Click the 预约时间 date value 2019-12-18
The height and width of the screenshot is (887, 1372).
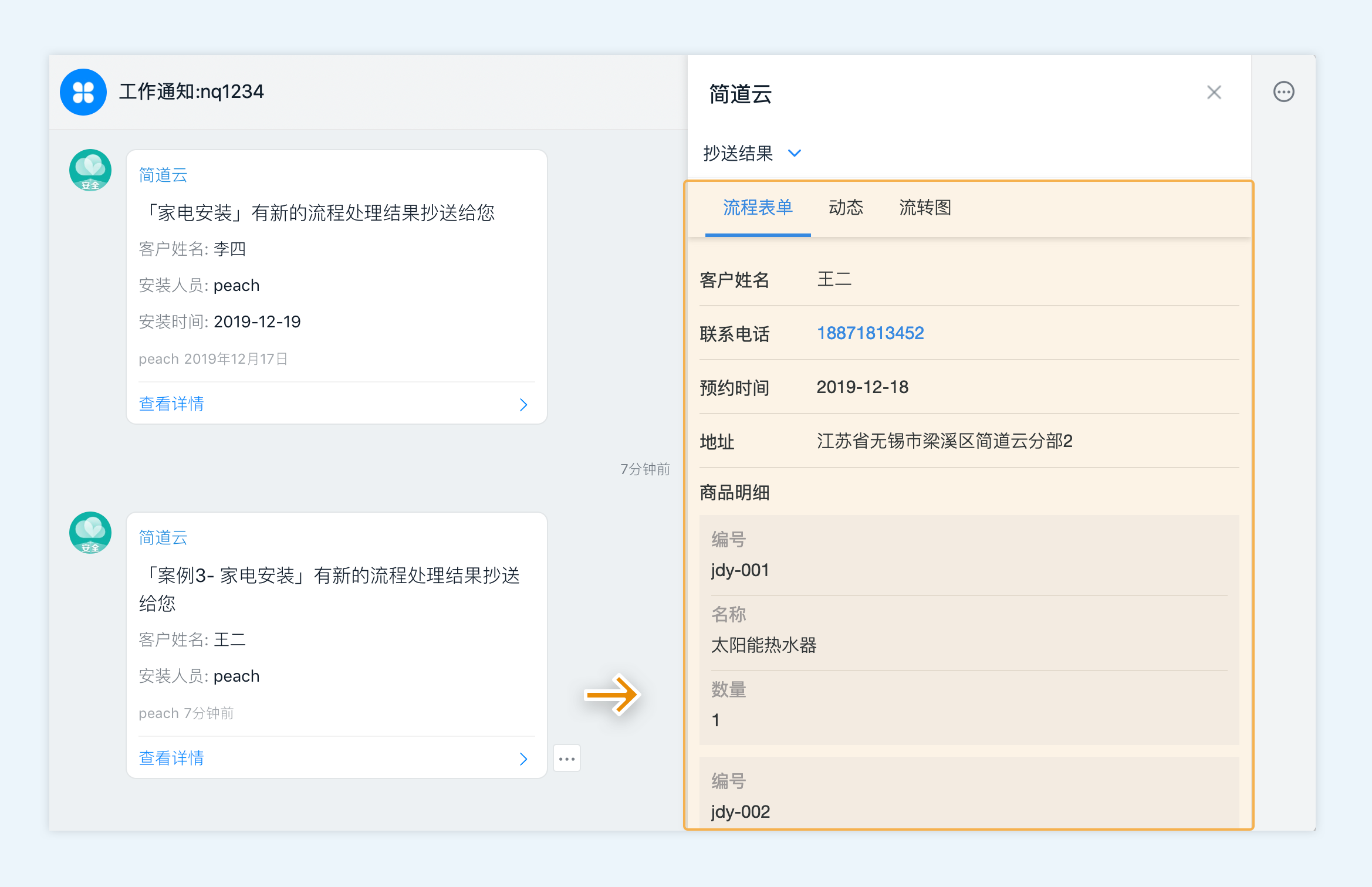[861, 387]
